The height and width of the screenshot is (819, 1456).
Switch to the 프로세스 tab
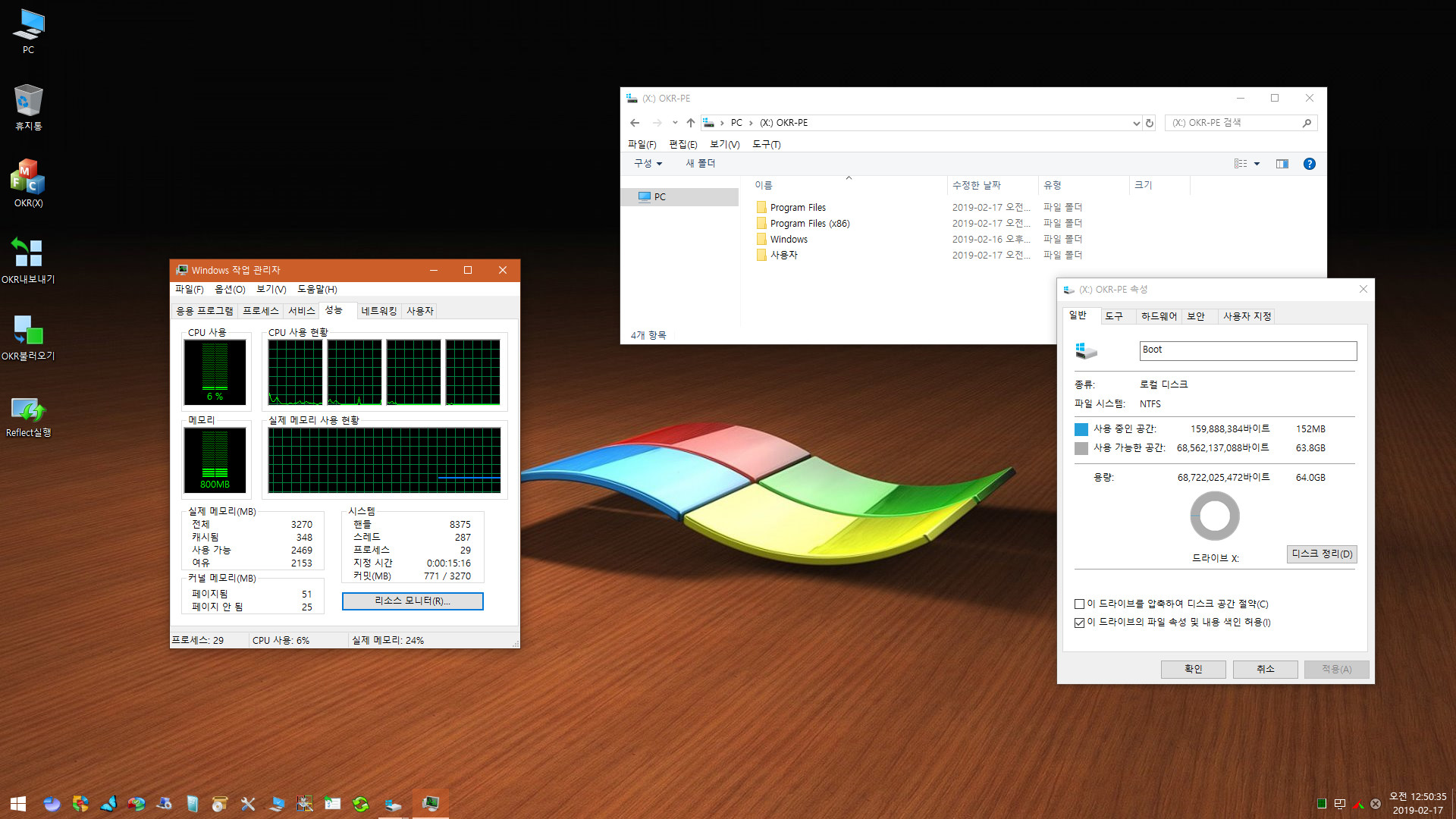pos(261,311)
